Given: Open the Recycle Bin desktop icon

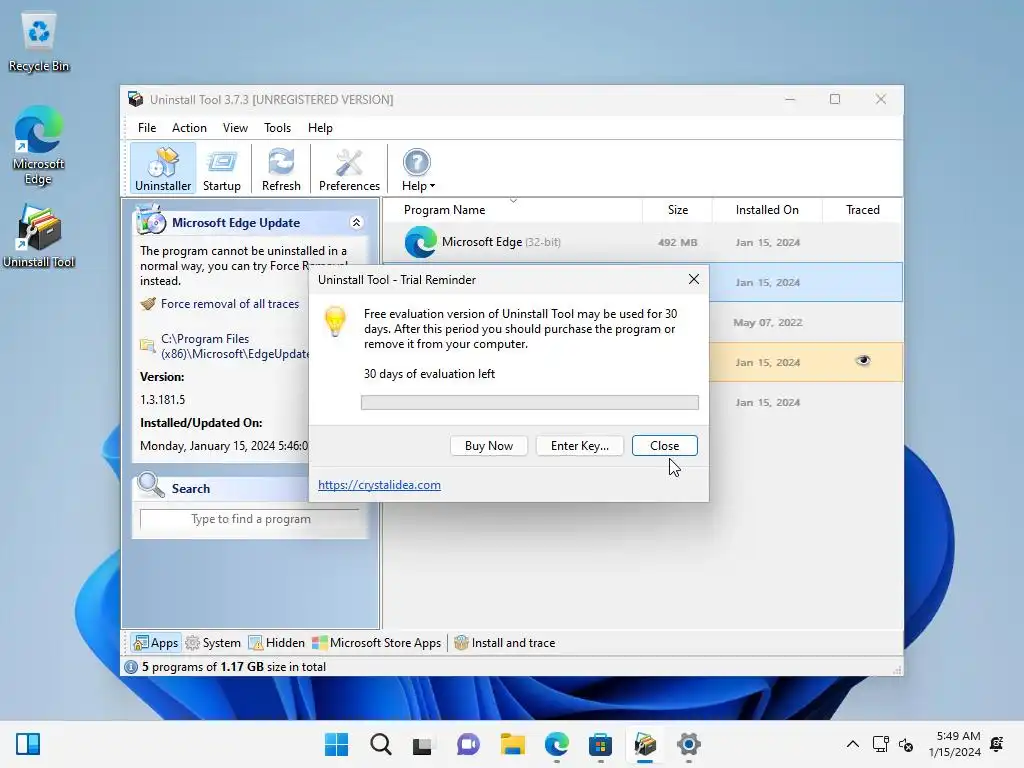Looking at the screenshot, I should point(39,41).
